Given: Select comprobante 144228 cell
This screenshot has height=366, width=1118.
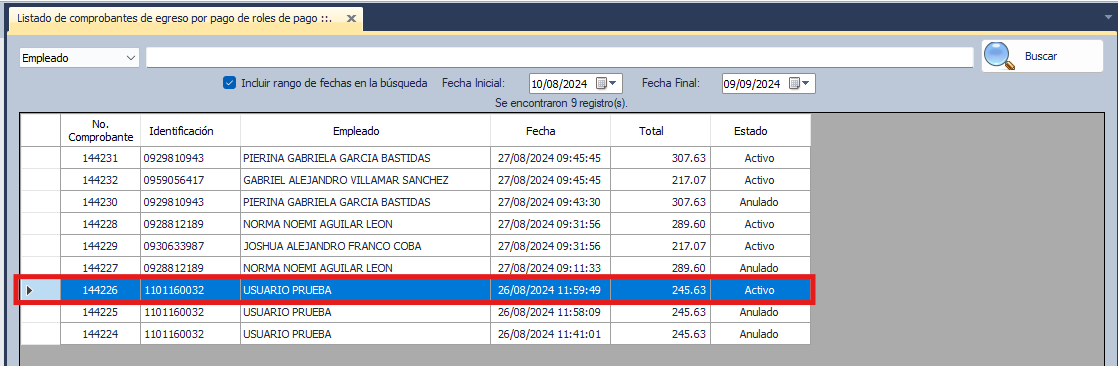Looking at the screenshot, I should (100, 224).
